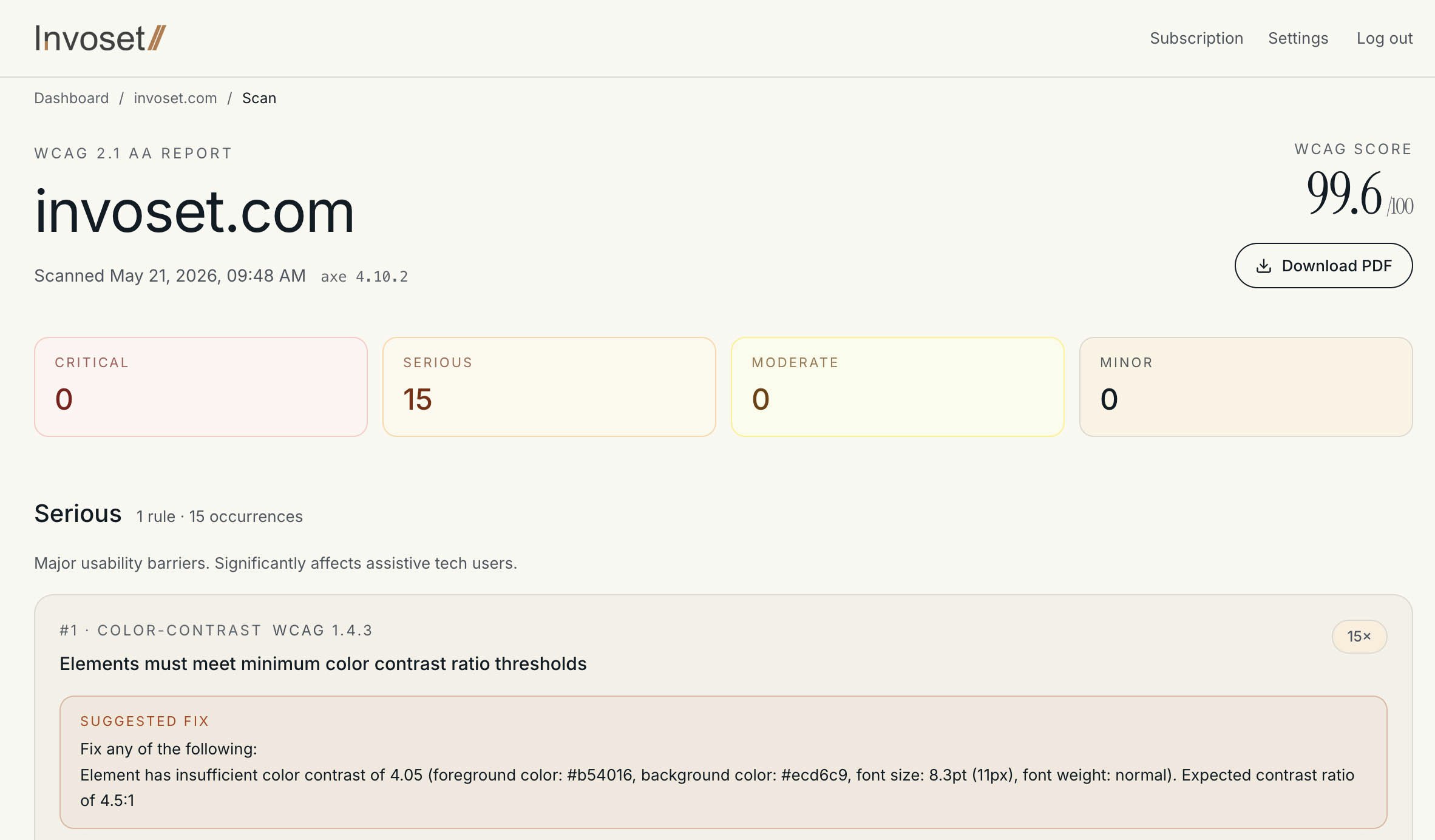Click the axe 4.10.2 version label
The width and height of the screenshot is (1435, 840).
click(x=364, y=277)
